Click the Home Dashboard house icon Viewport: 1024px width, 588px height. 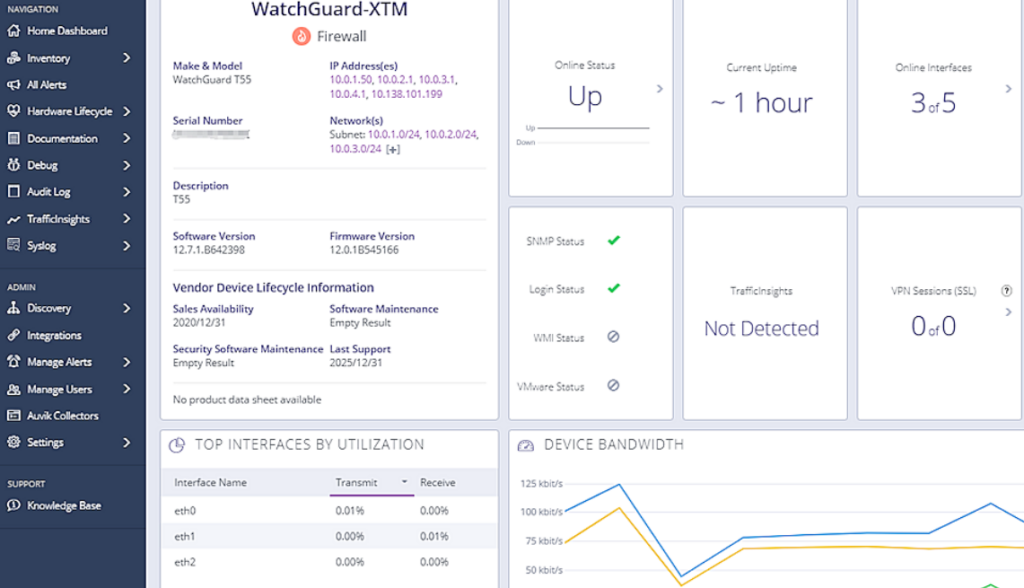pyautogui.click(x=14, y=31)
